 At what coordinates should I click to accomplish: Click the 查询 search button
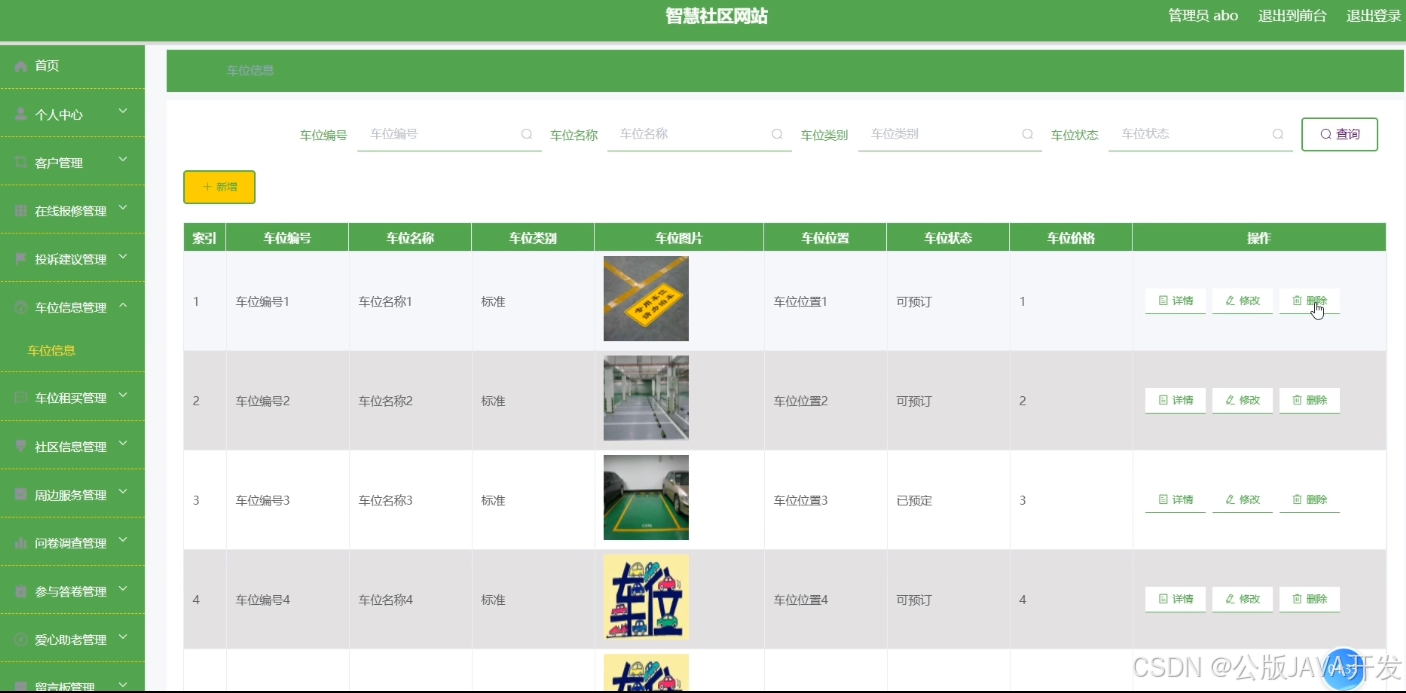click(1339, 134)
